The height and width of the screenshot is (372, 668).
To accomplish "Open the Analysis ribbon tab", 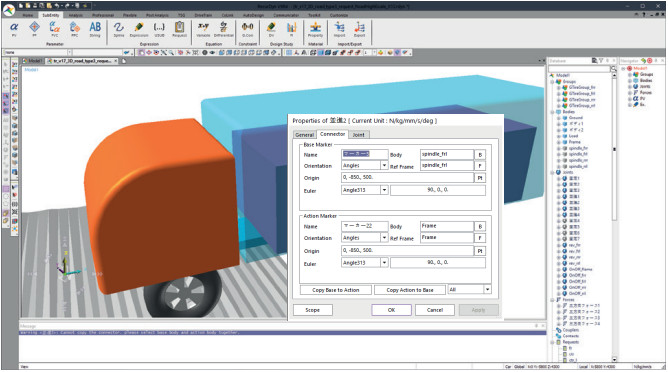I will pos(76,15).
